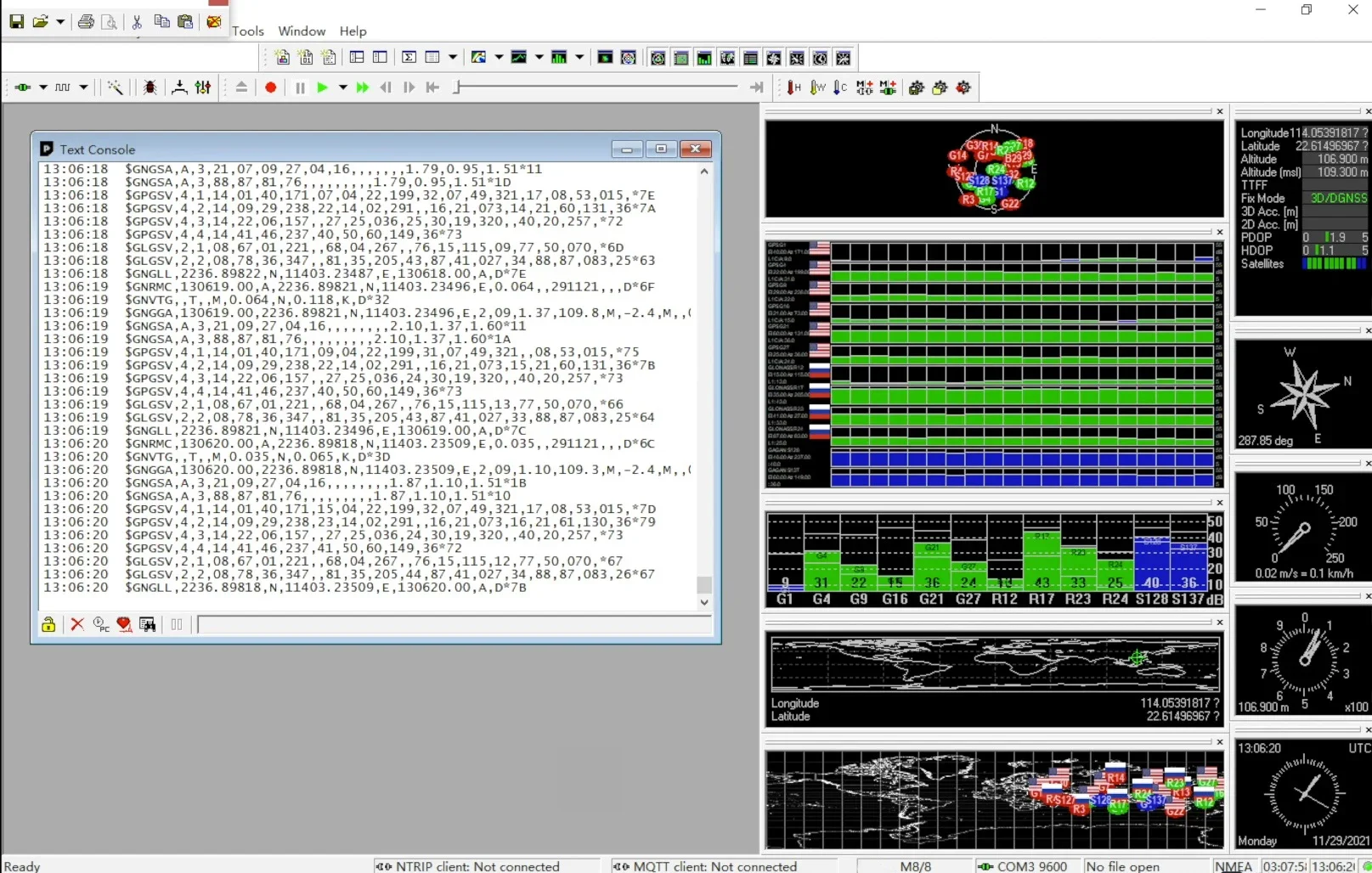Open the Help menu
Image resolution: width=1372 pixels, height=873 pixels.
[353, 31]
